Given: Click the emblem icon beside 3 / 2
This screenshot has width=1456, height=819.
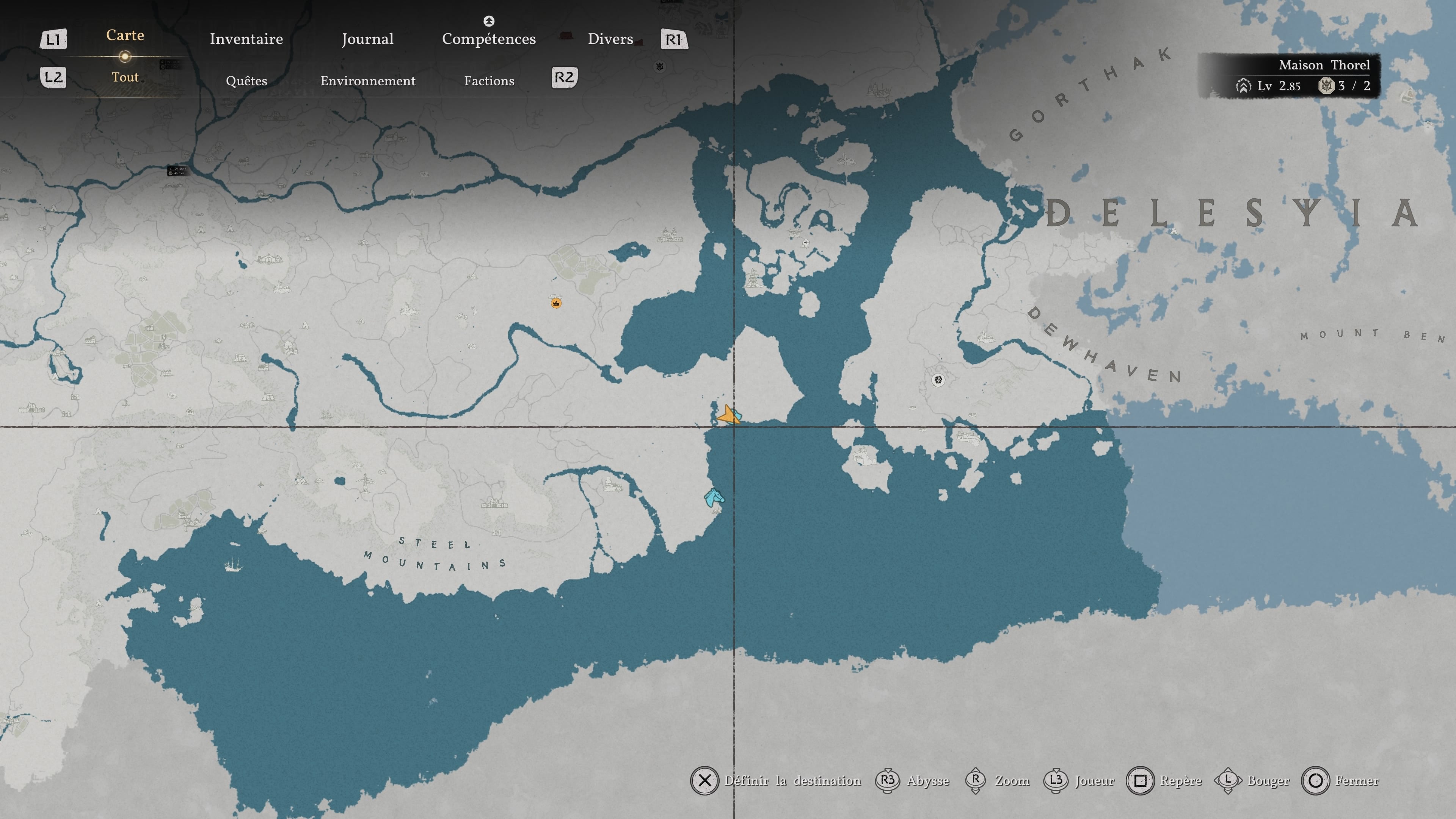Looking at the screenshot, I should (x=1326, y=86).
